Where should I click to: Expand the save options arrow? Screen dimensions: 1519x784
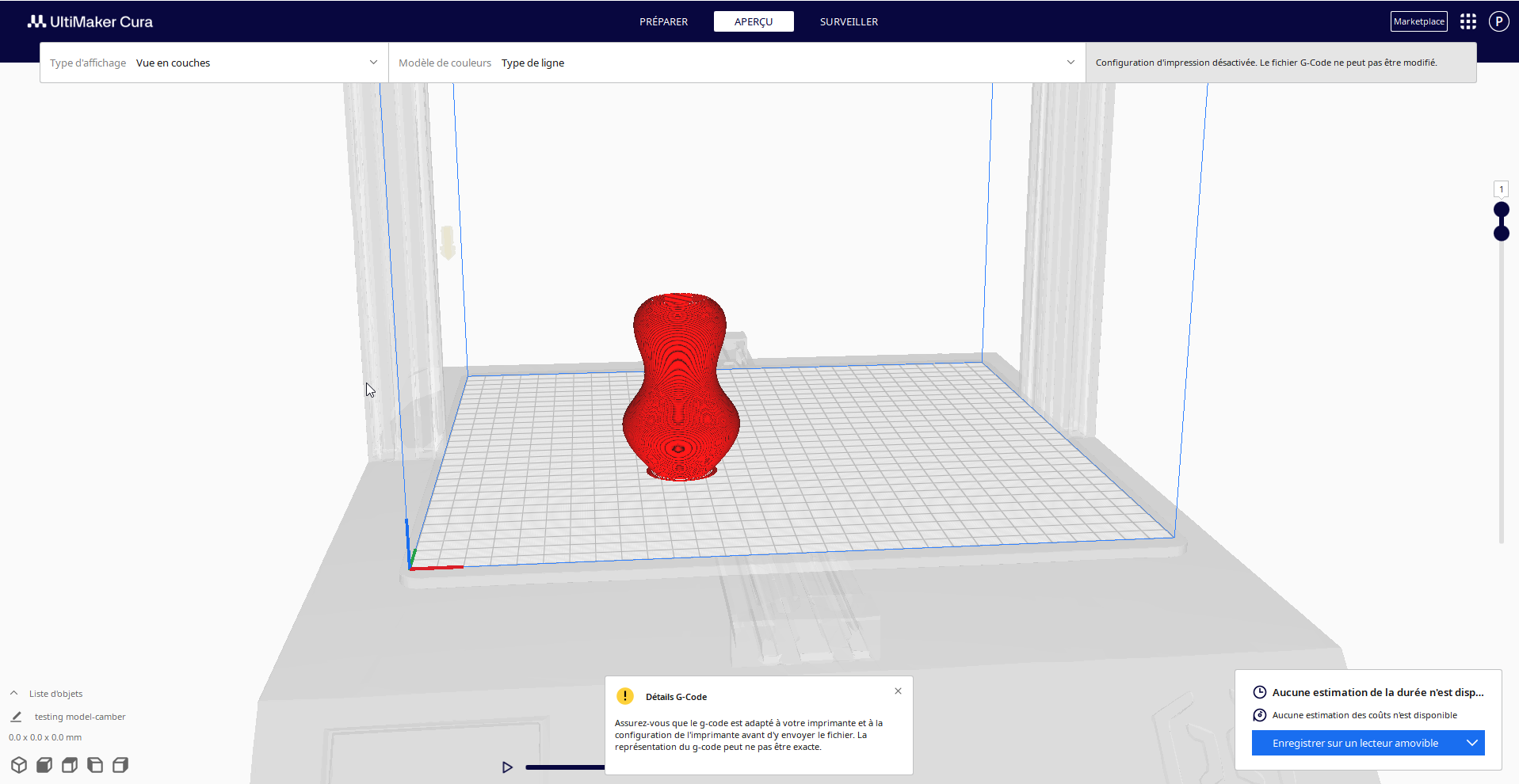[1472, 743]
